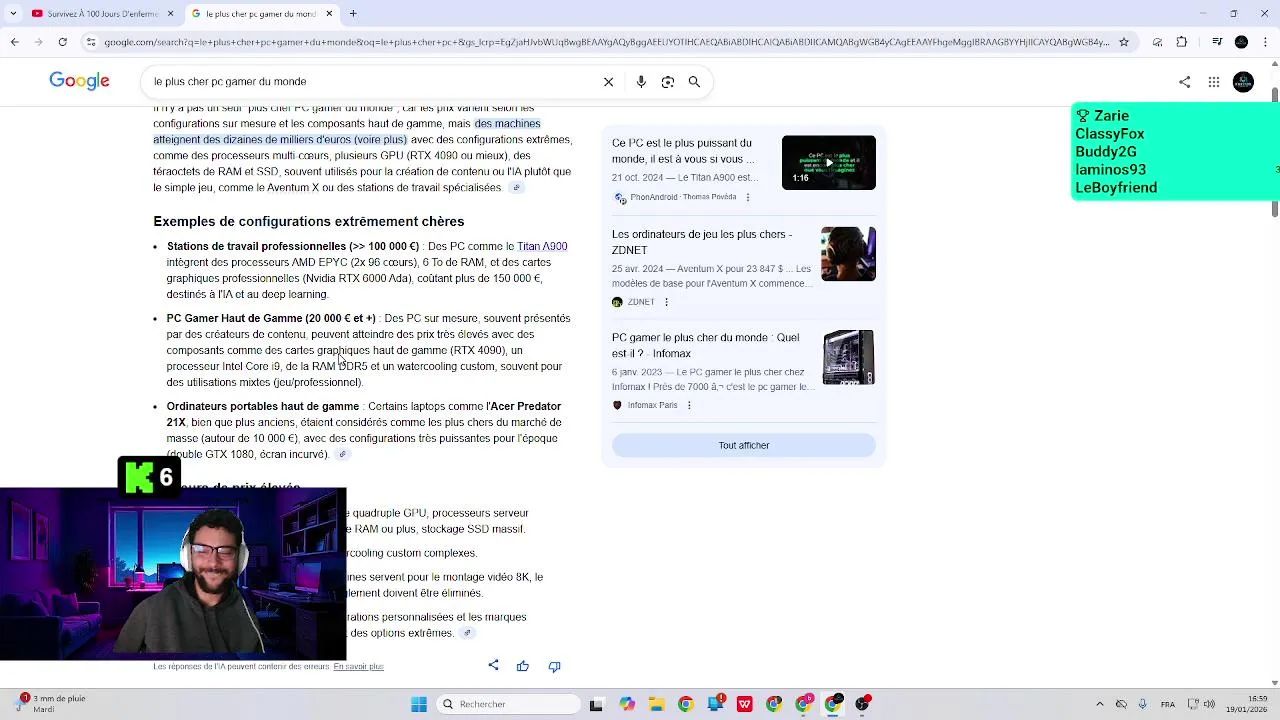
Task: Open Windows Start menu
Action: (x=419, y=704)
